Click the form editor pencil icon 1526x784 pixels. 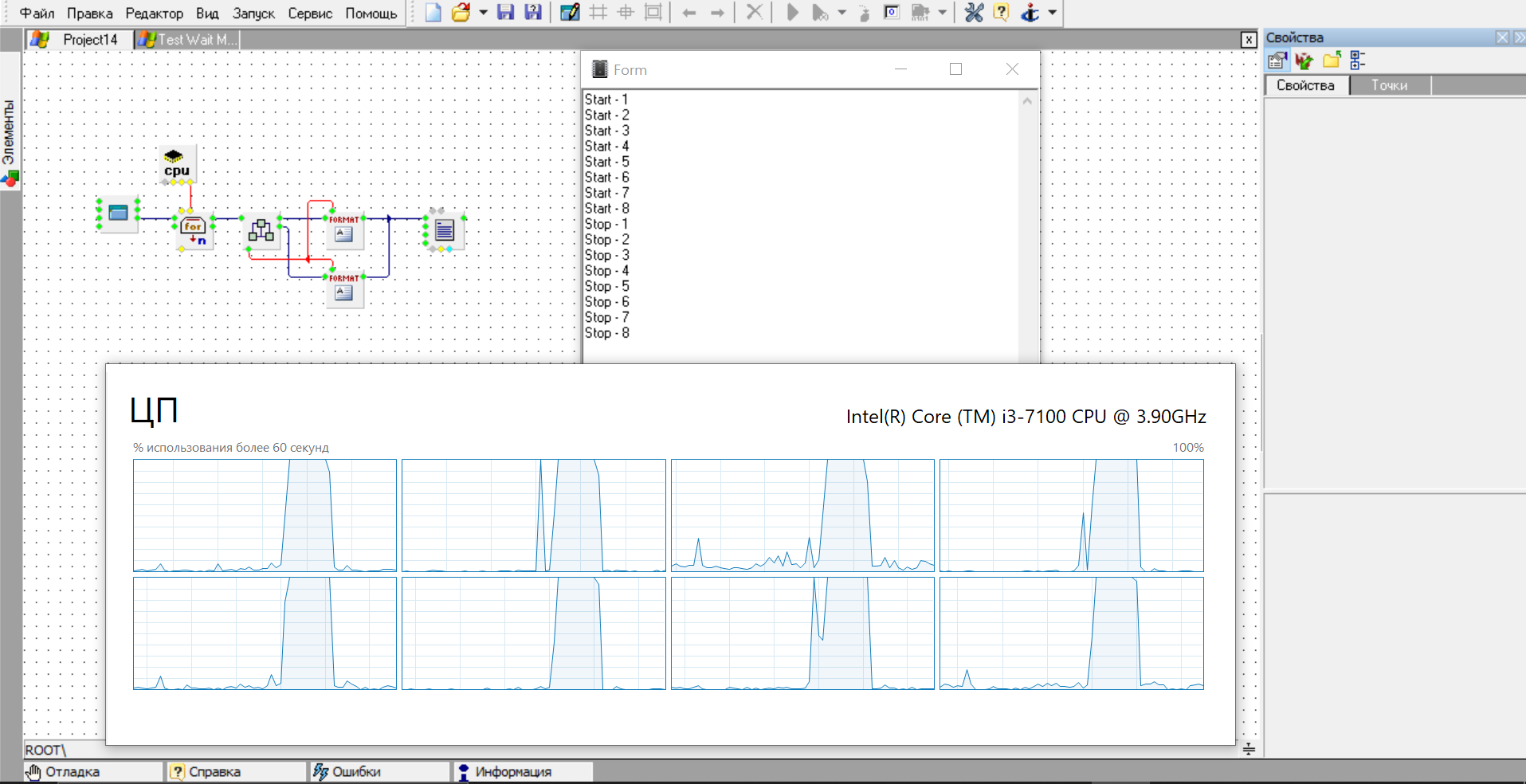tap(570, 13)
